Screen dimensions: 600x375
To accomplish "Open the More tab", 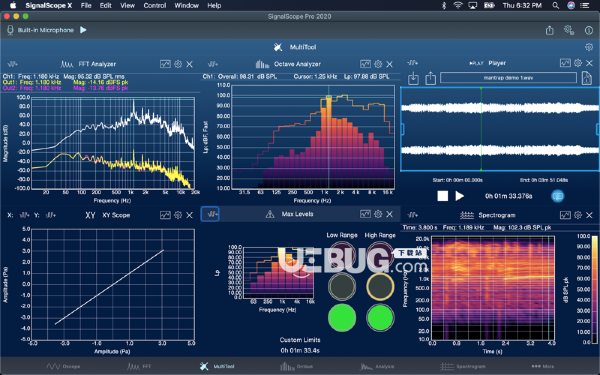I will click(x=543, y=367).
